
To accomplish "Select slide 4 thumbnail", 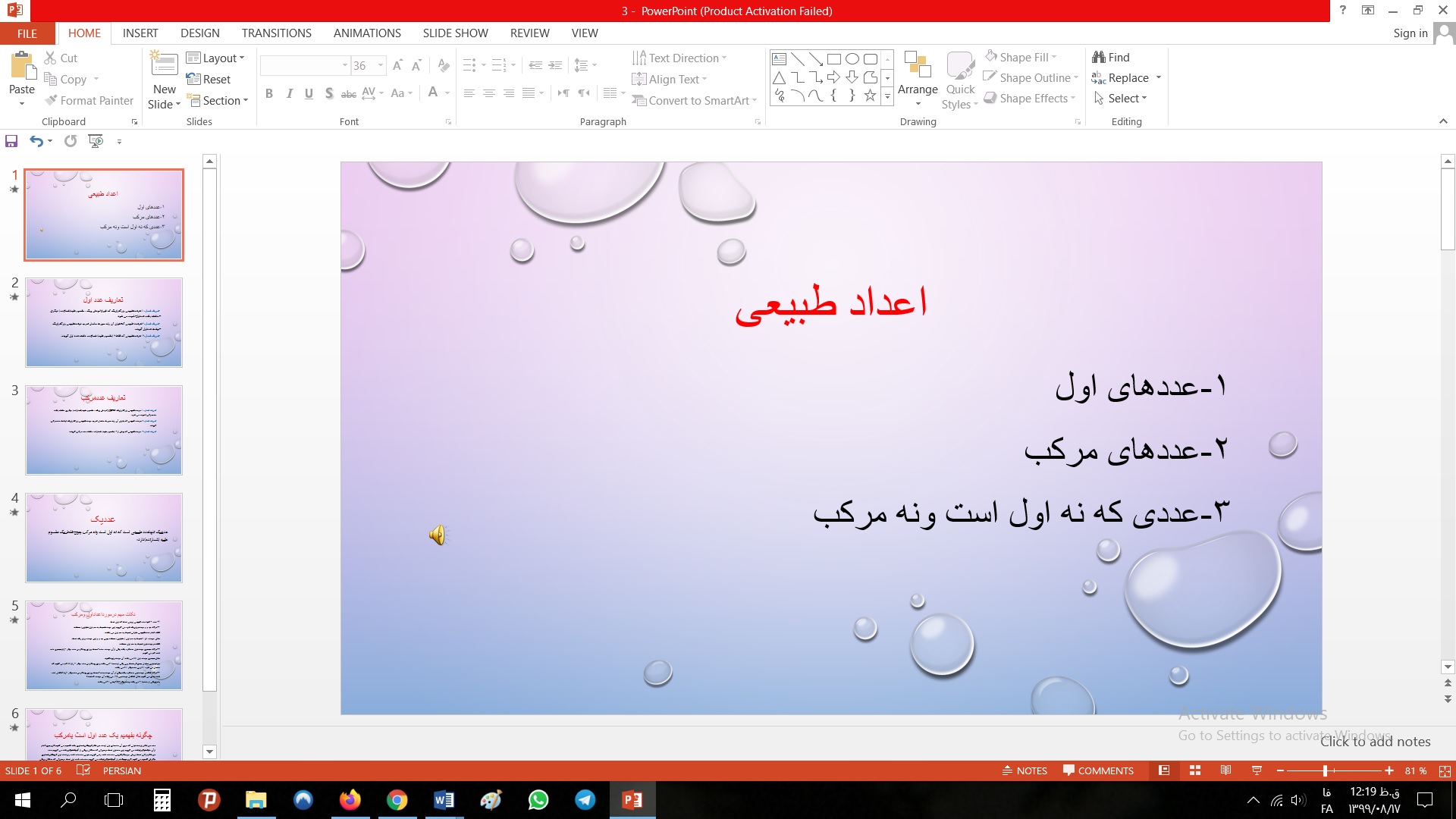I will [104, 538].
